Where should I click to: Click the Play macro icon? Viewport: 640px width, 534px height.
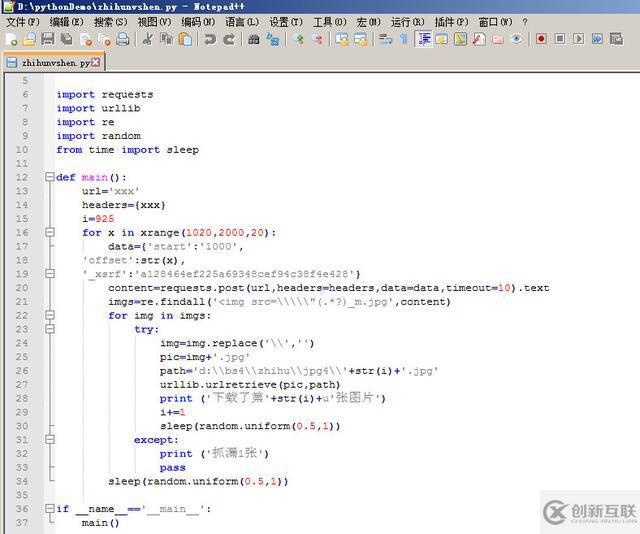[x=578, y=39]
